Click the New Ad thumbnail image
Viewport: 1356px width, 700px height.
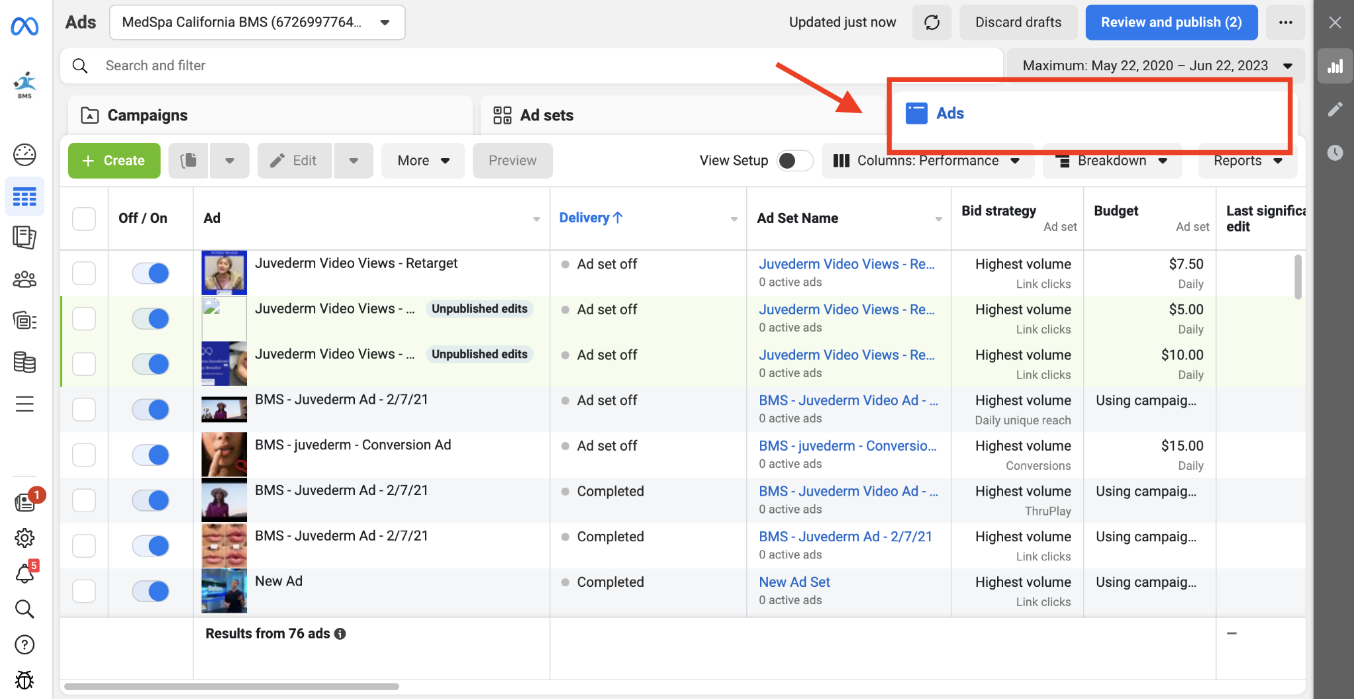[x=224, y=591]
